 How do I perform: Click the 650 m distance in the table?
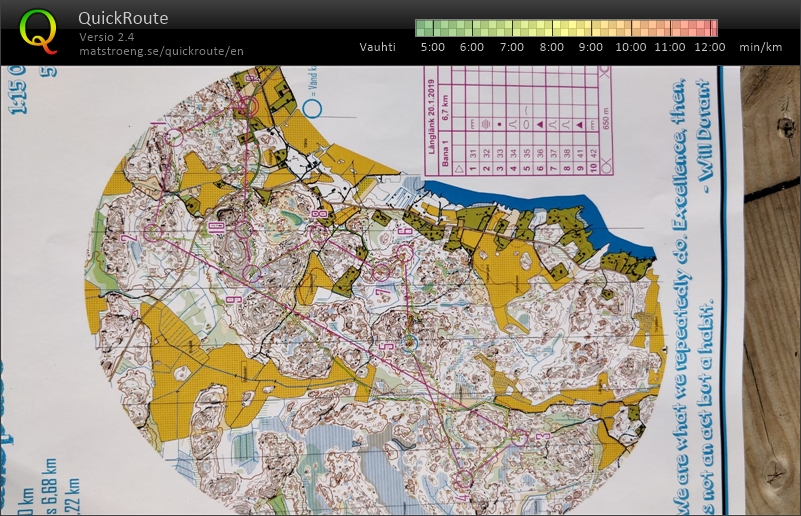click(606, 117)
